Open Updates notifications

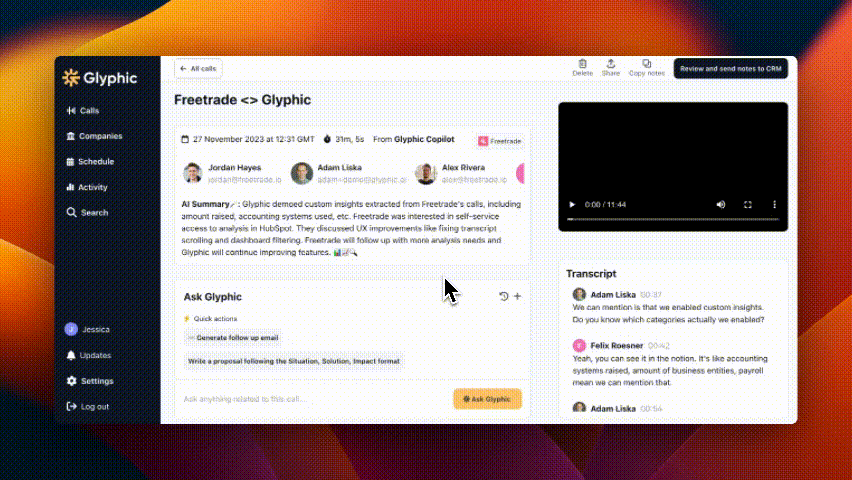point(89,355)
